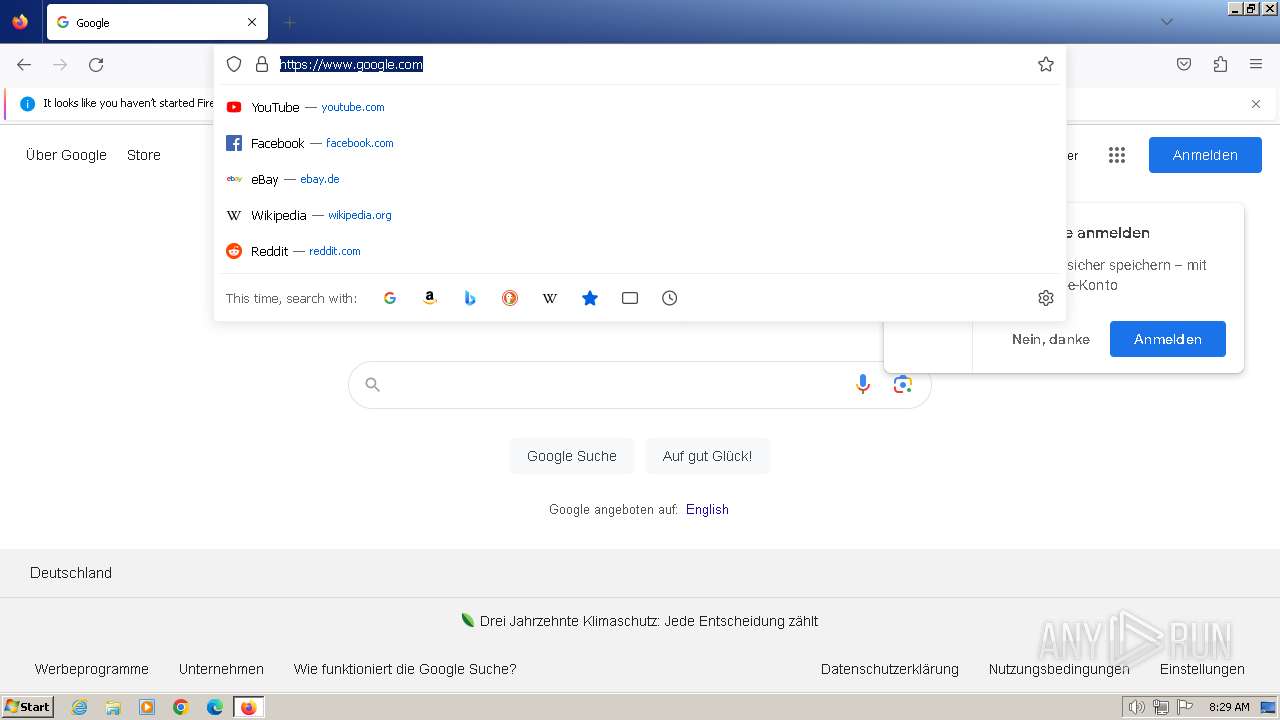Open Einstellungen footer menu
Screen dimensions: 1280x720
1202,669
